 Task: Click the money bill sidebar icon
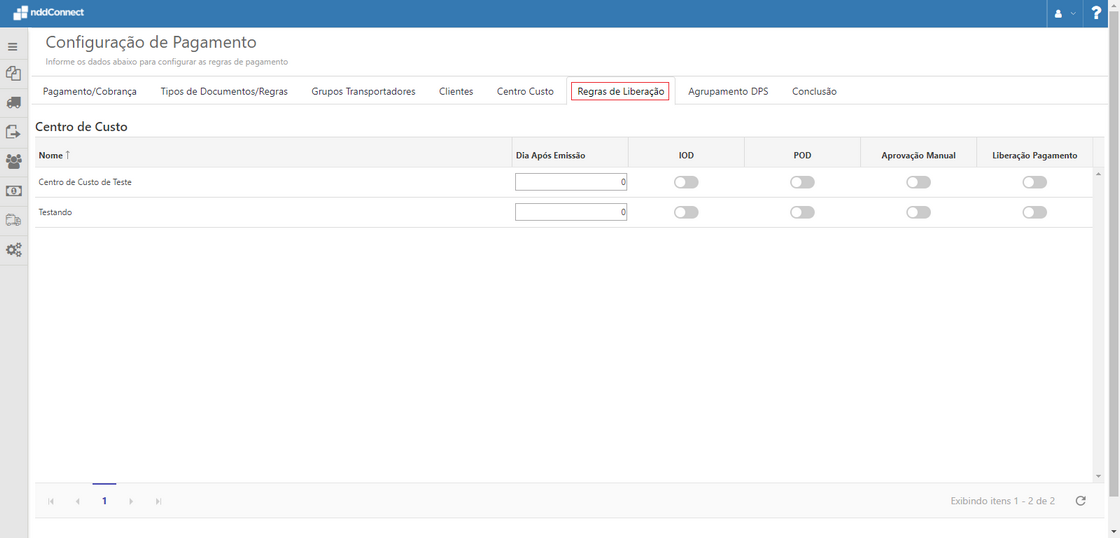[13, 191]
